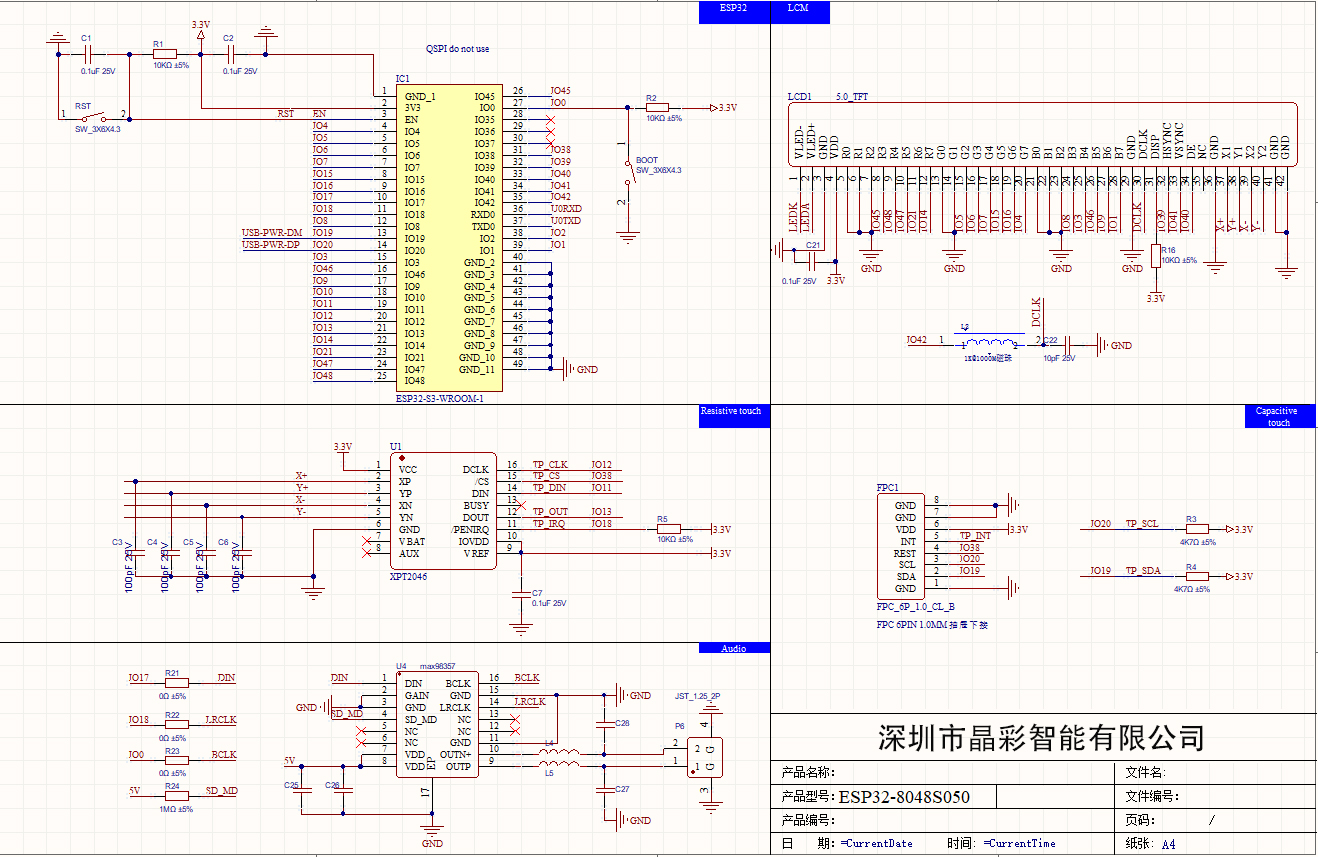Select inductor L2 on the IO42 line

(990, 342)
